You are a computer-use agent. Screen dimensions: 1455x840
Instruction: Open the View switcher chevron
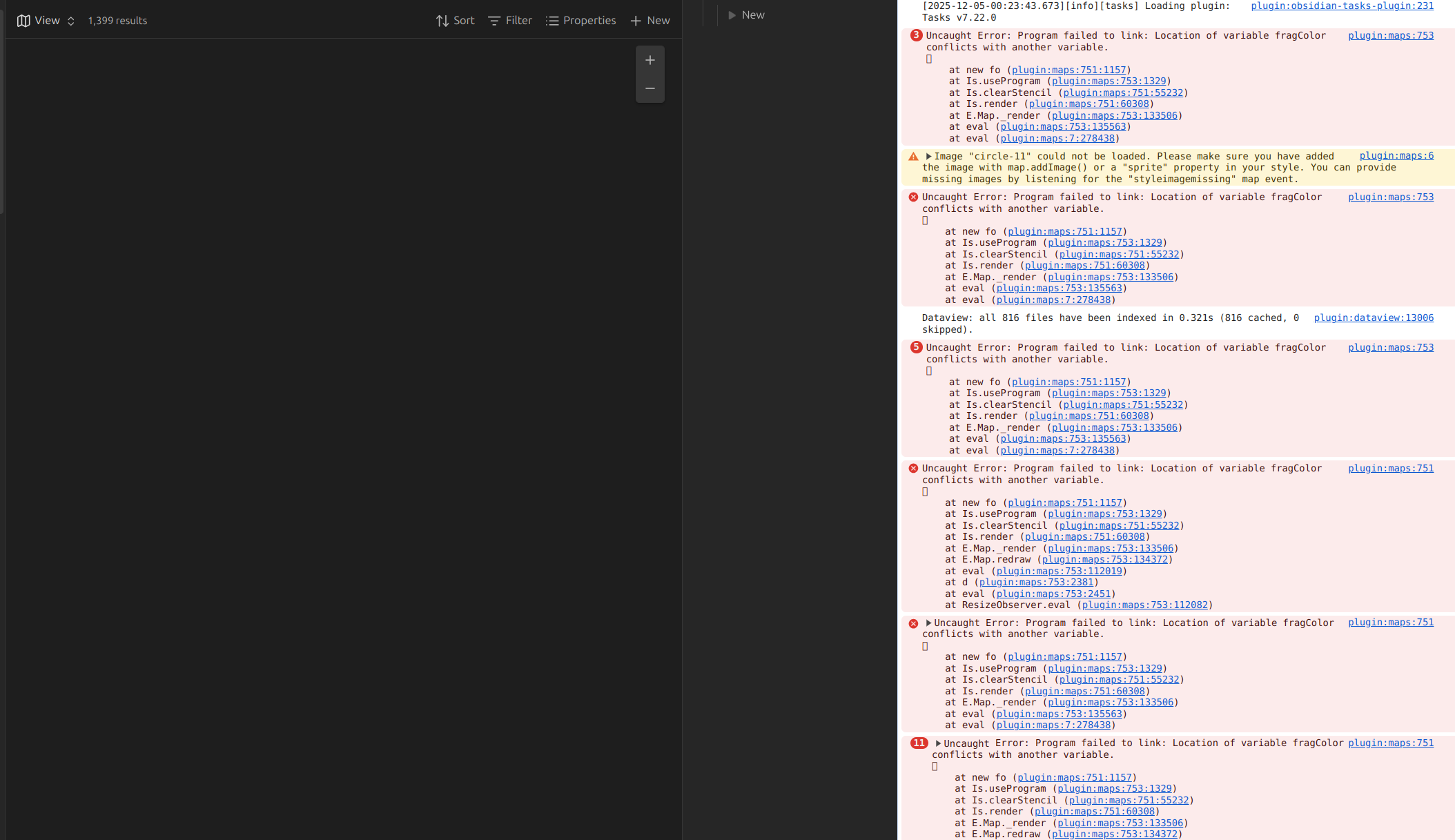70,21
